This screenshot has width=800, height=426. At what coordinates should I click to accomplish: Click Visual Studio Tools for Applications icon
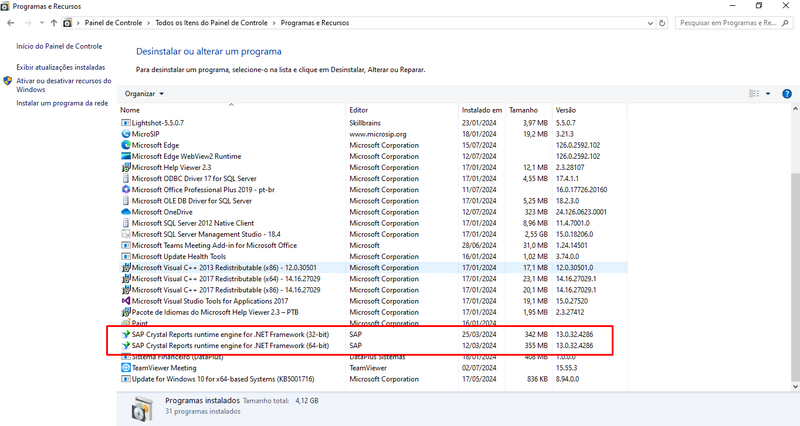126,301
